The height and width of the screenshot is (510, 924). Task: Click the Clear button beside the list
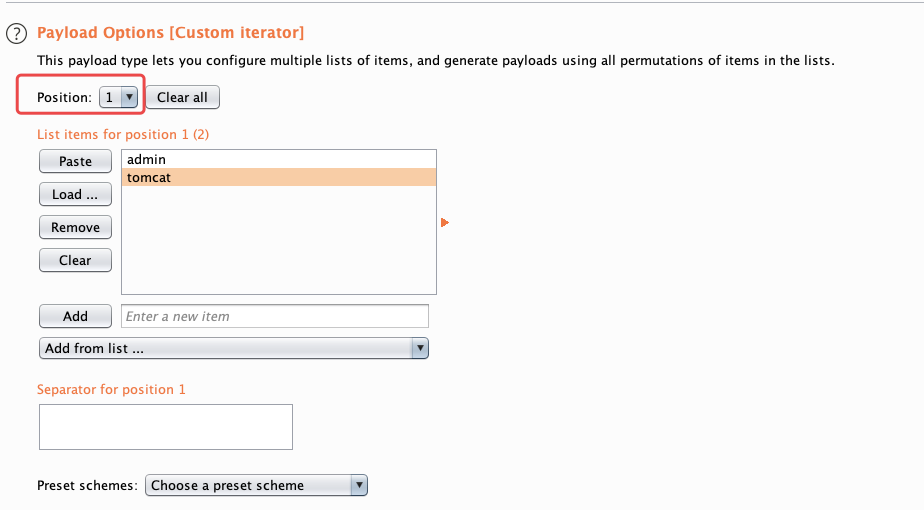pyautogui.click(x=75, y=260)
